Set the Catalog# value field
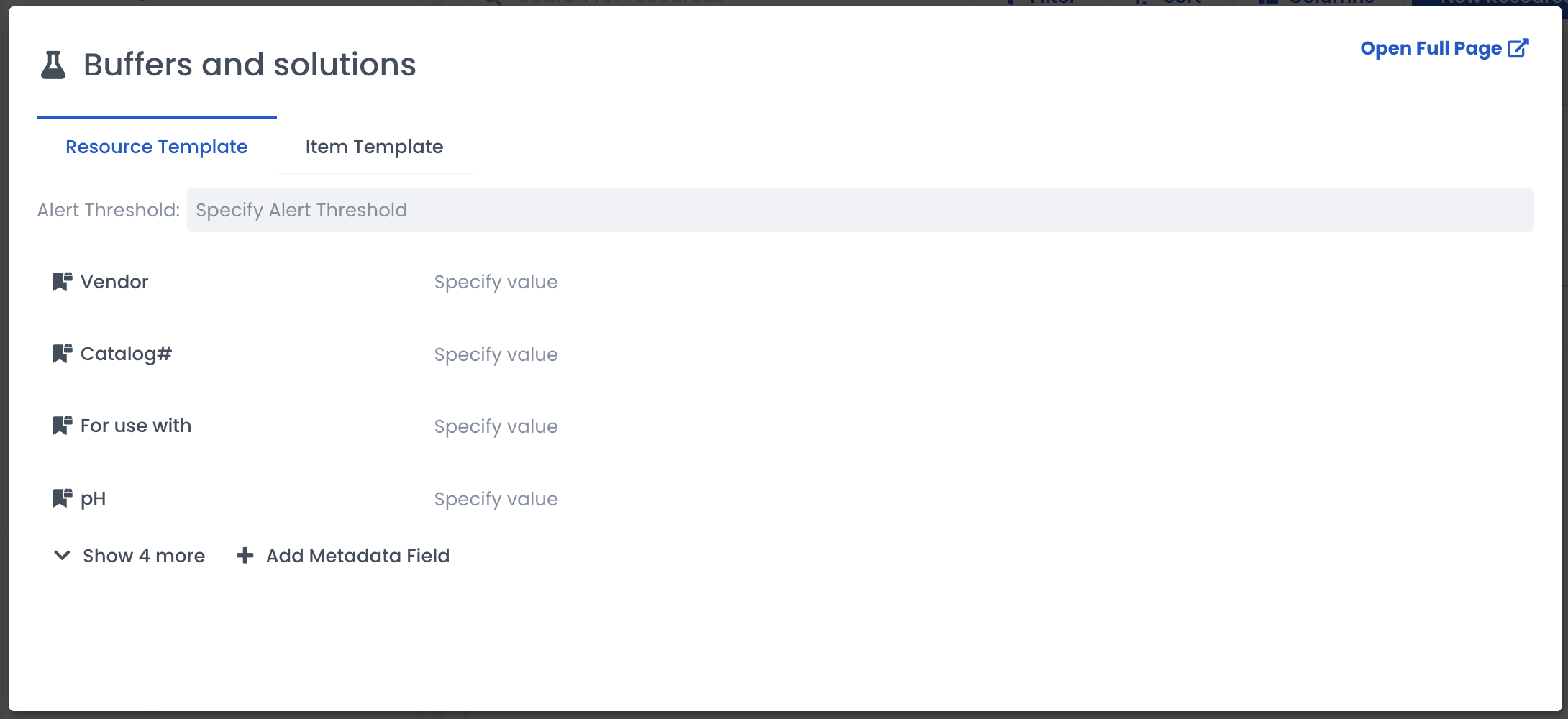 [x=496, y=354]
